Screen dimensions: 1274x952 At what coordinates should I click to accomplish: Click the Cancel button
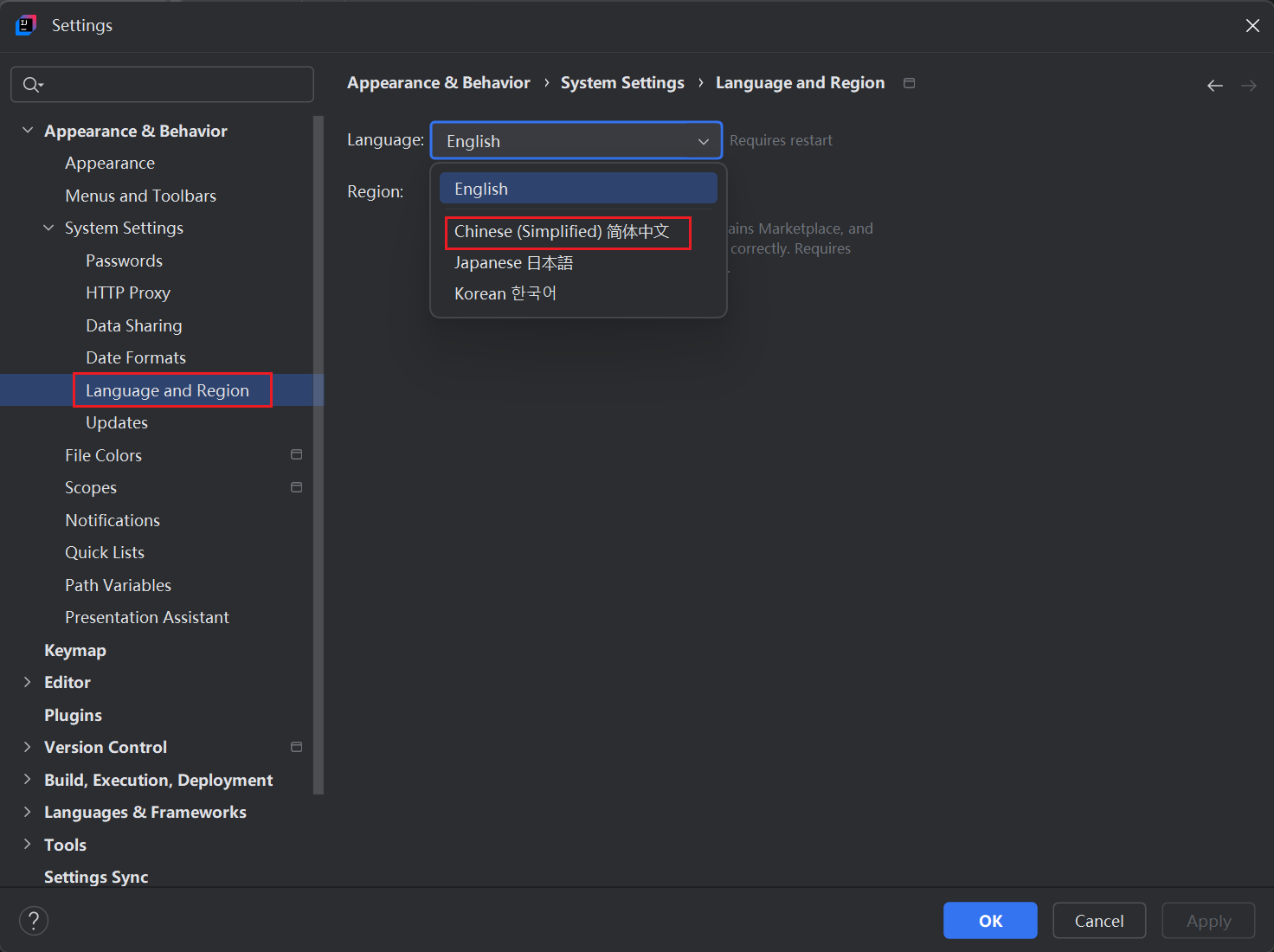click(1099, 921)
